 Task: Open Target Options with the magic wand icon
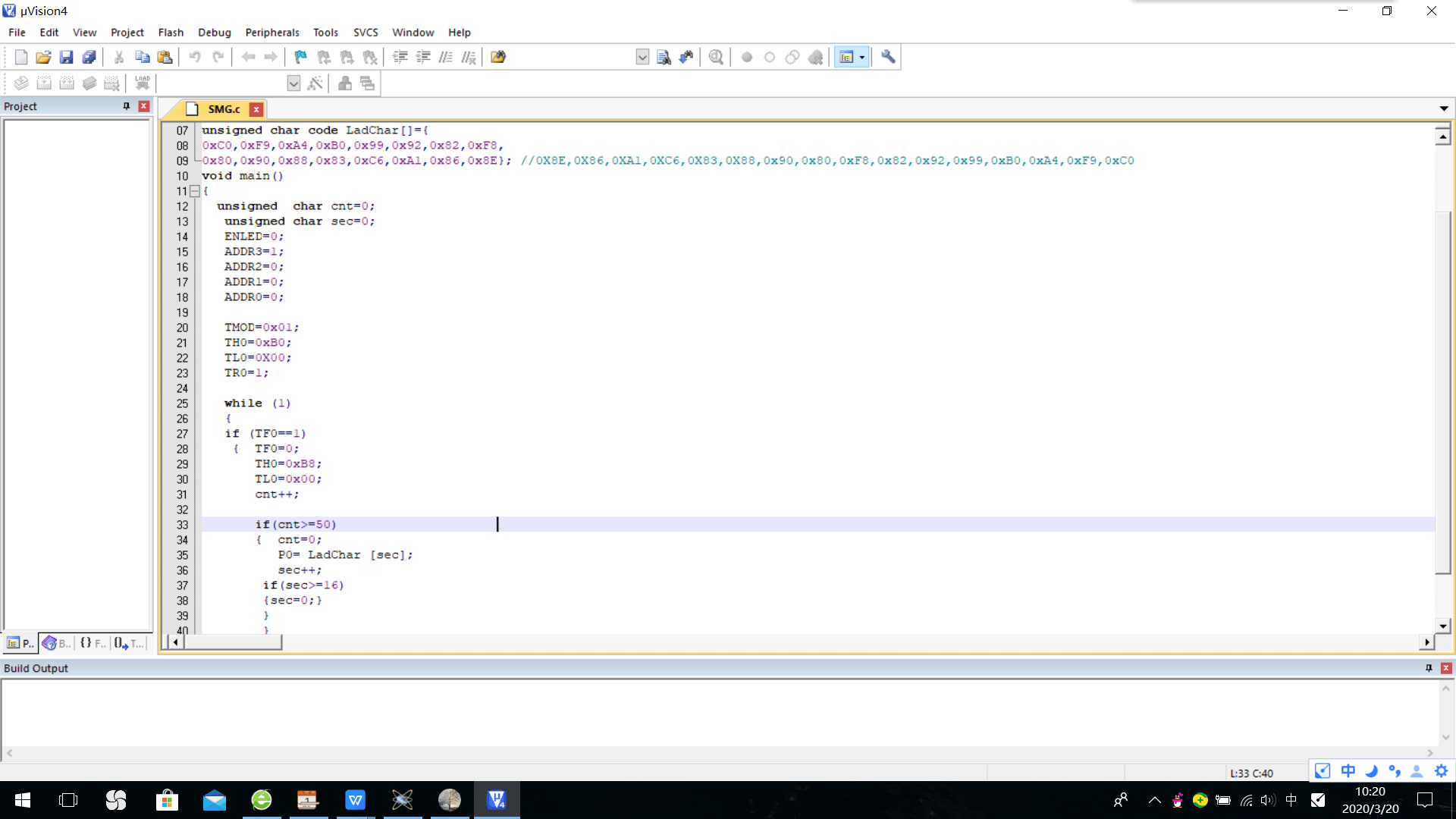tap(315, 83)
